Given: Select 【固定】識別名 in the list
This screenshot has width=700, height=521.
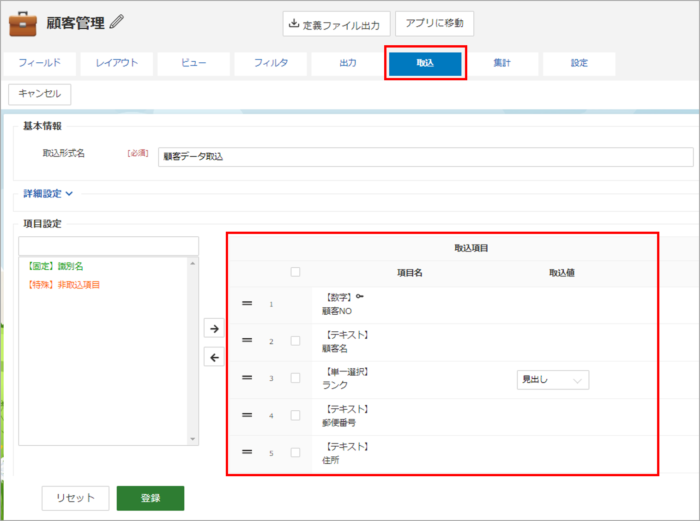Looking at the screenshot, I should point(55,267).
